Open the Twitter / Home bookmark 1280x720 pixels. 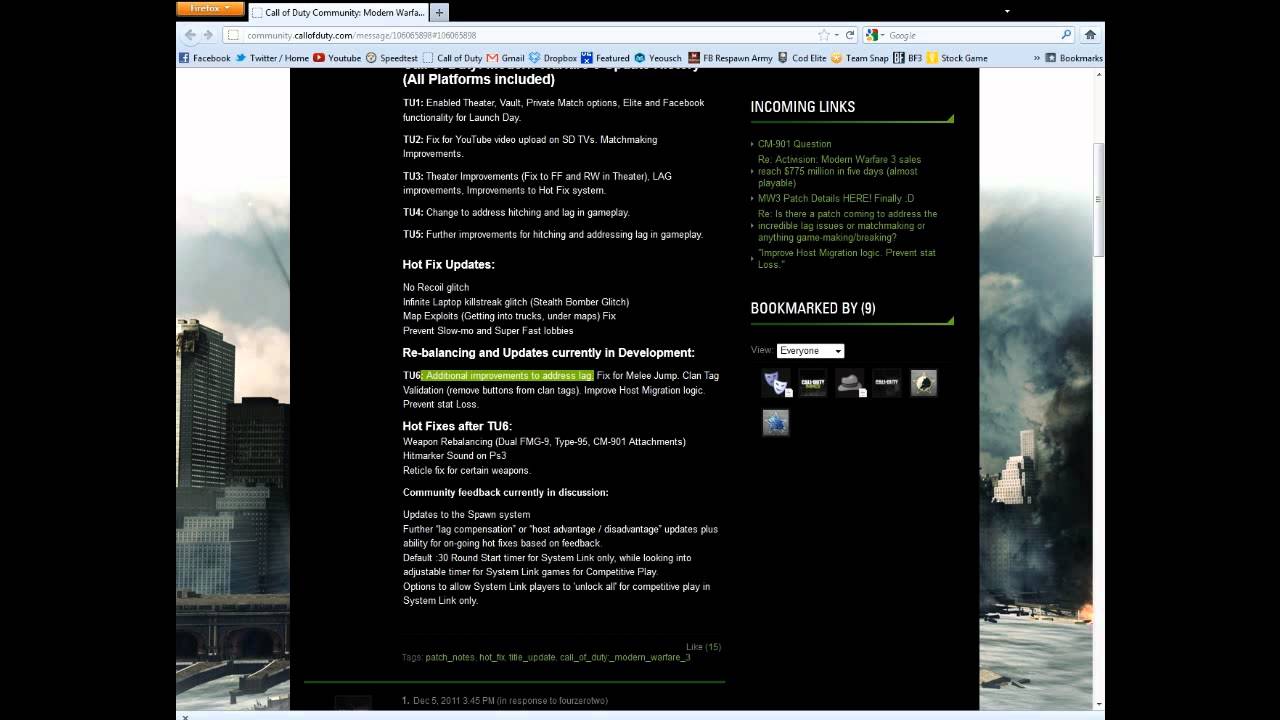click(x=272, y=58)
